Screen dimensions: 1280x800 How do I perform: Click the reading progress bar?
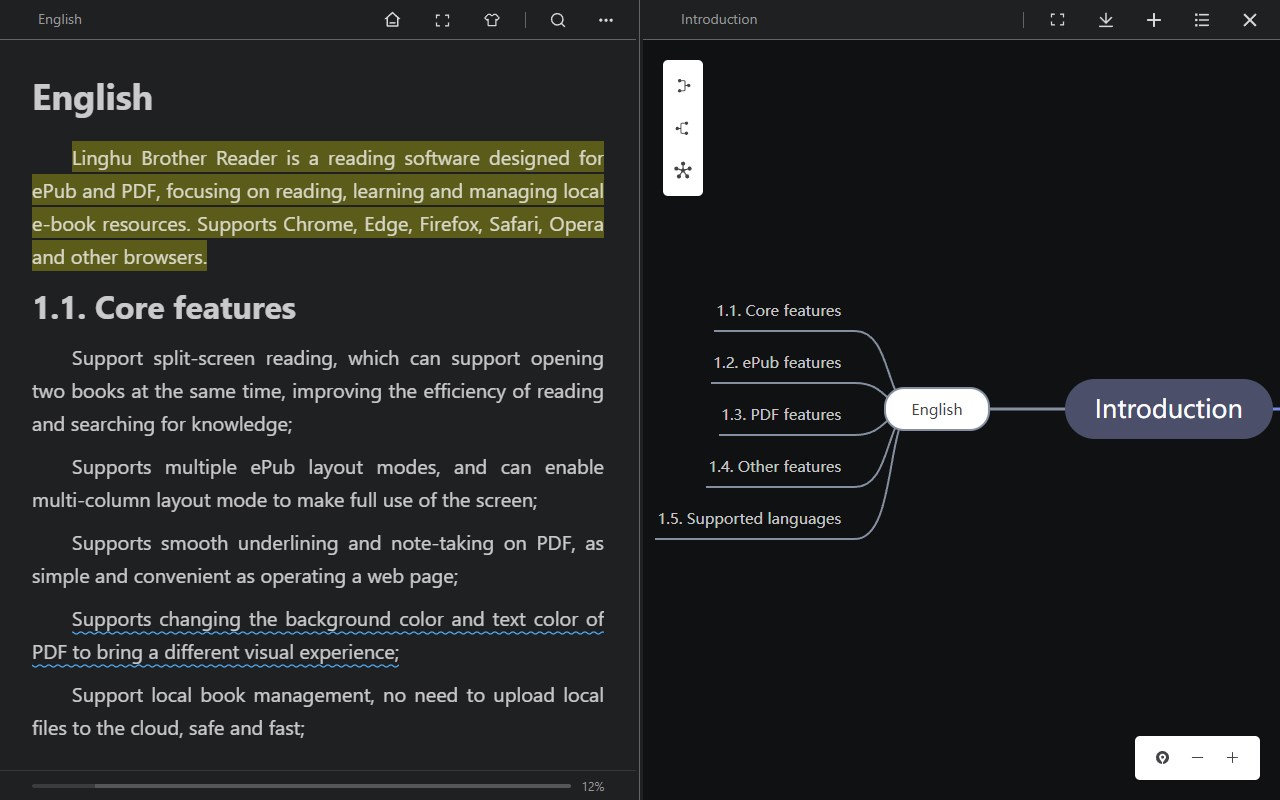point(301,786)
